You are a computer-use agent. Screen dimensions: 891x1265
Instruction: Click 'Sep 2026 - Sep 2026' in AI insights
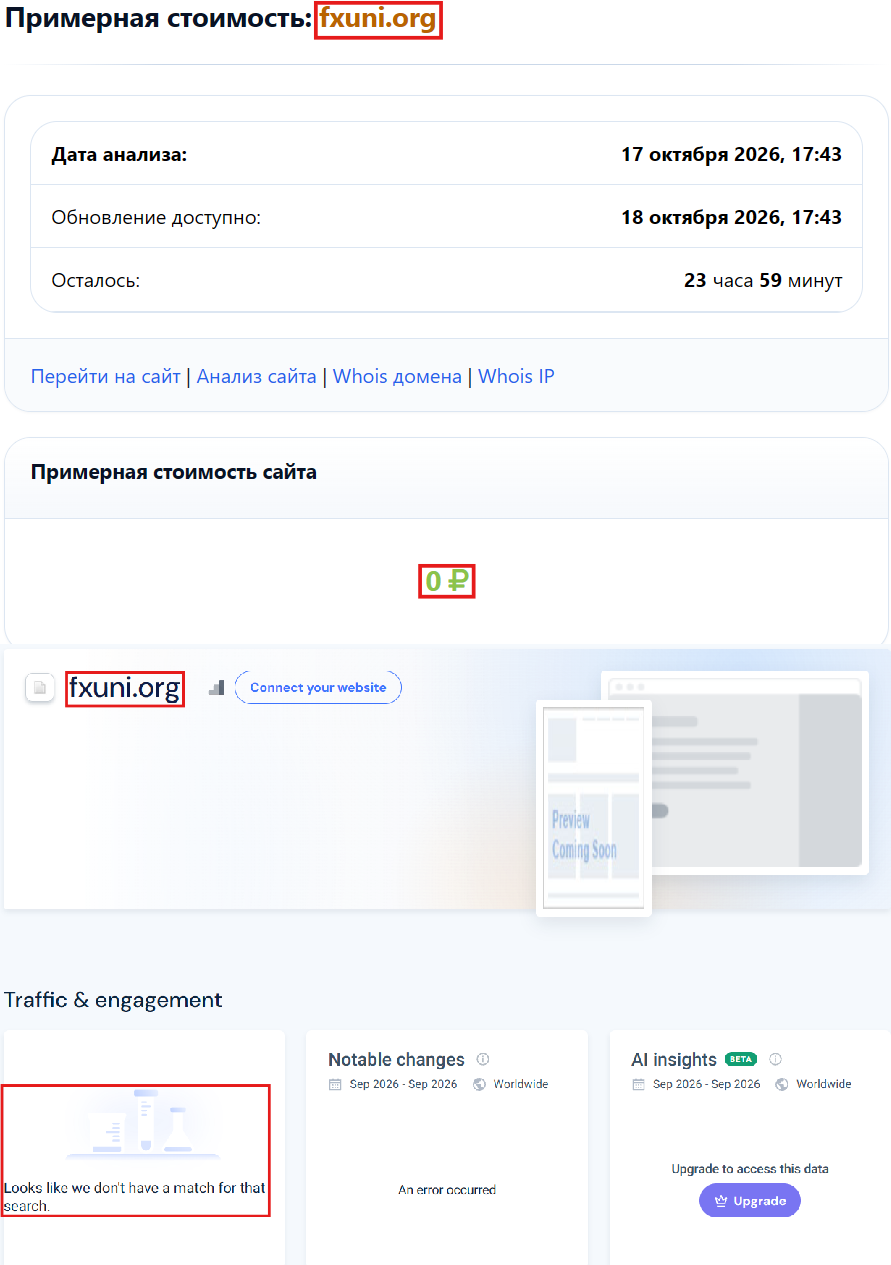tap(706, 1084)
